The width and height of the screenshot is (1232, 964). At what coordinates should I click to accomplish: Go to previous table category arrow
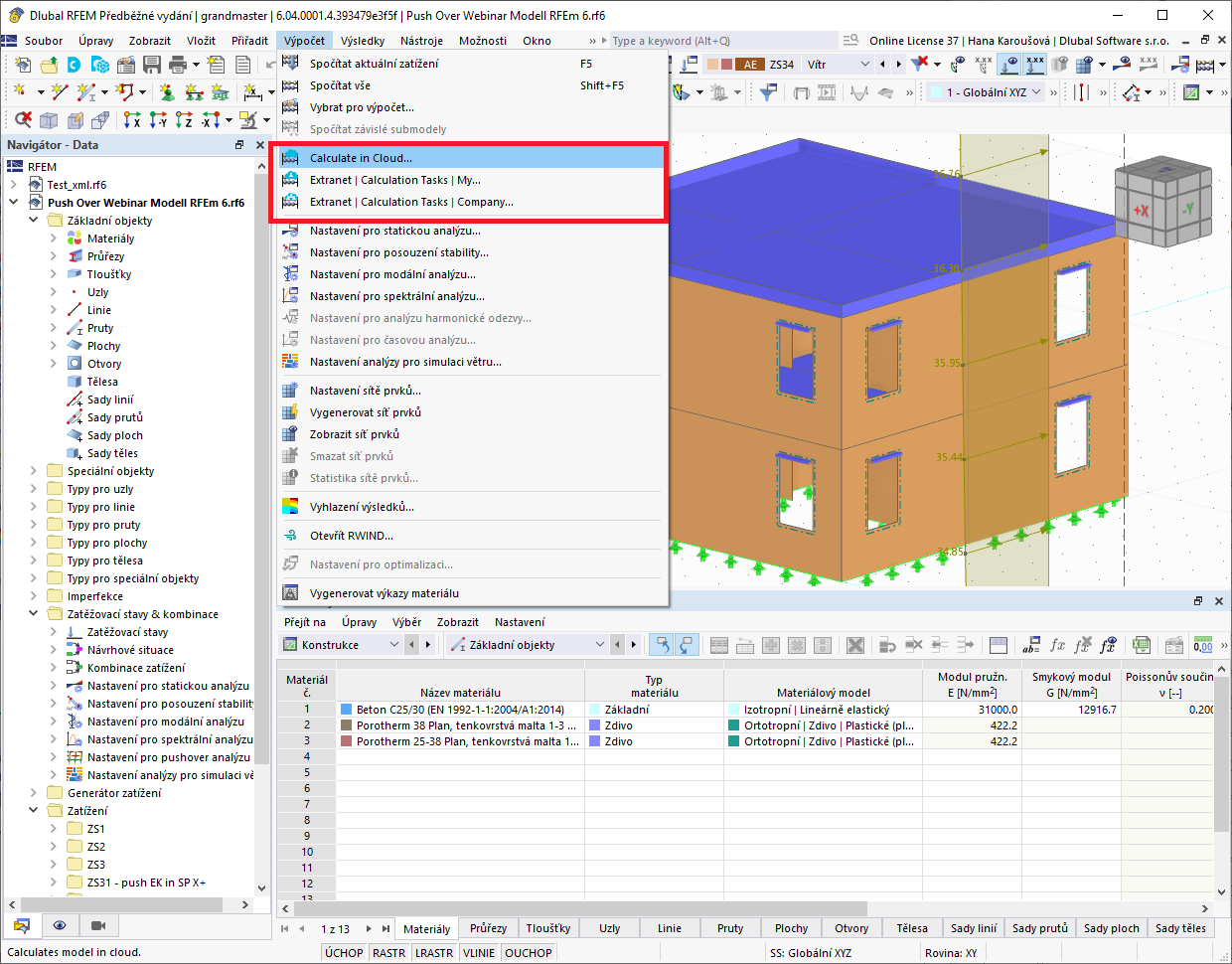click(x=412, y=645)
